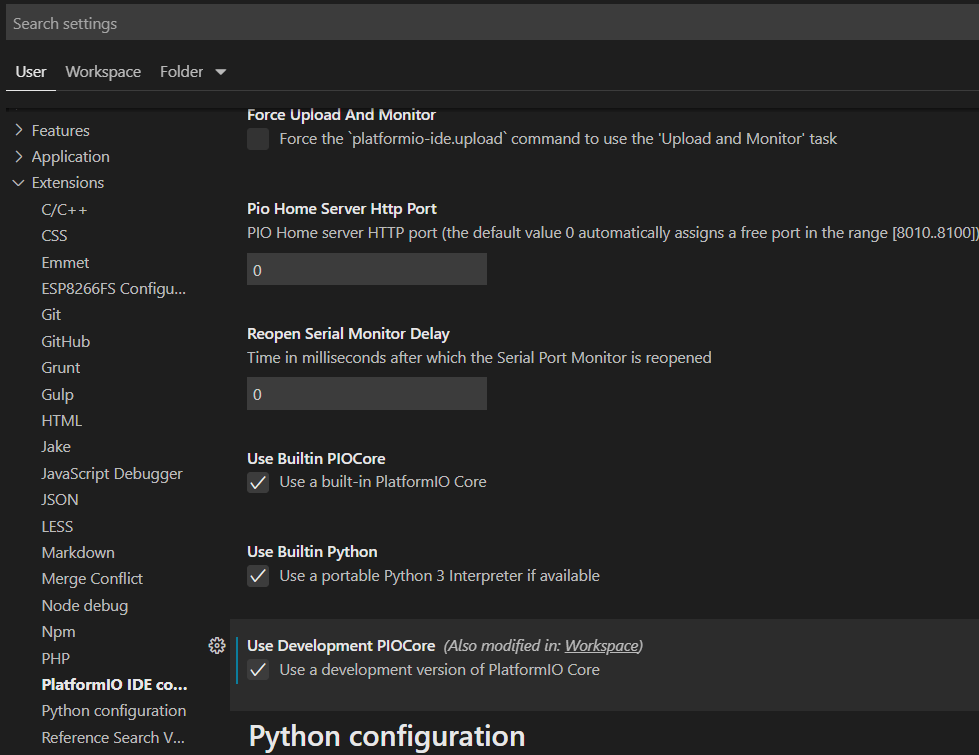Select Merge Conflict settings entry

[x=92, y=579]
